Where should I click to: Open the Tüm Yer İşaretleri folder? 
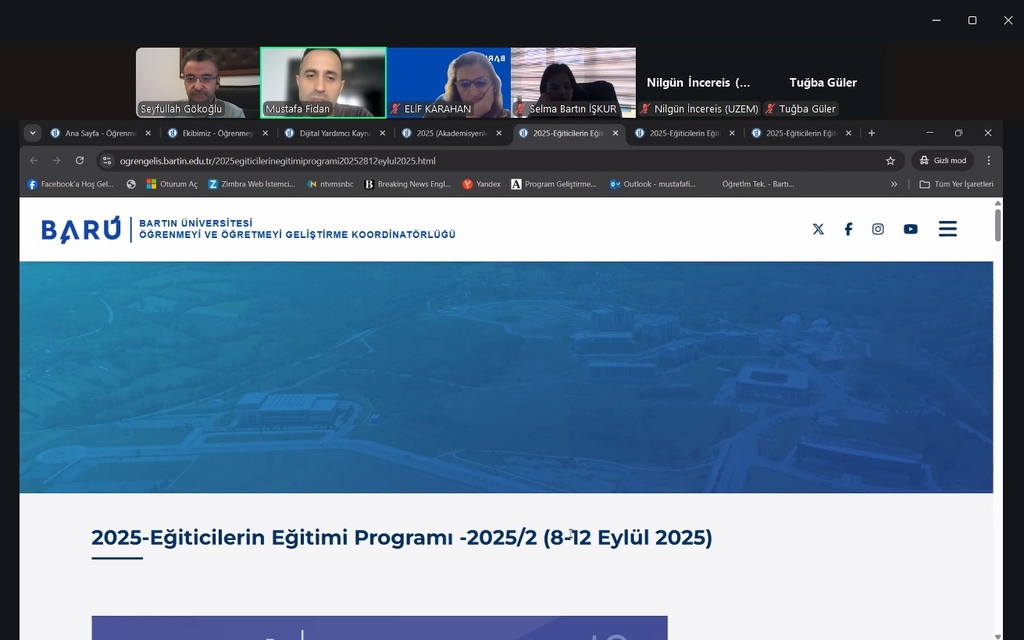click(956, 184)
